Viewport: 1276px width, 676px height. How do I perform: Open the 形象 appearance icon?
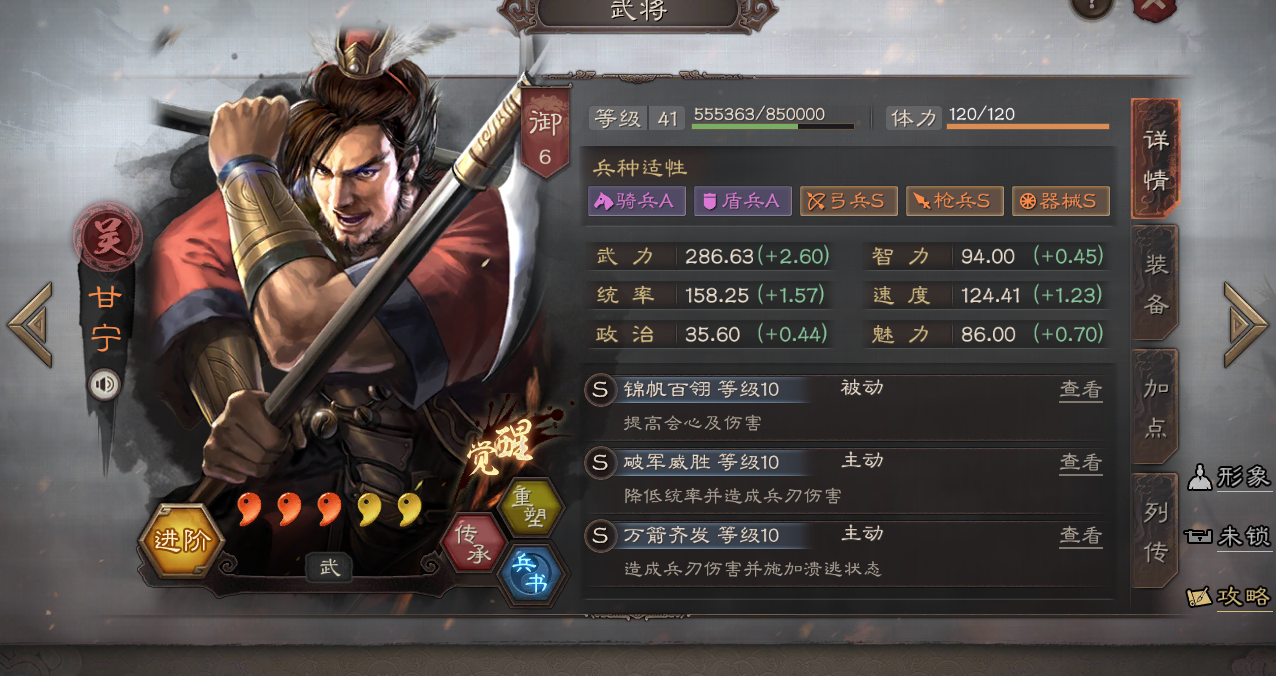point(1230,477)
